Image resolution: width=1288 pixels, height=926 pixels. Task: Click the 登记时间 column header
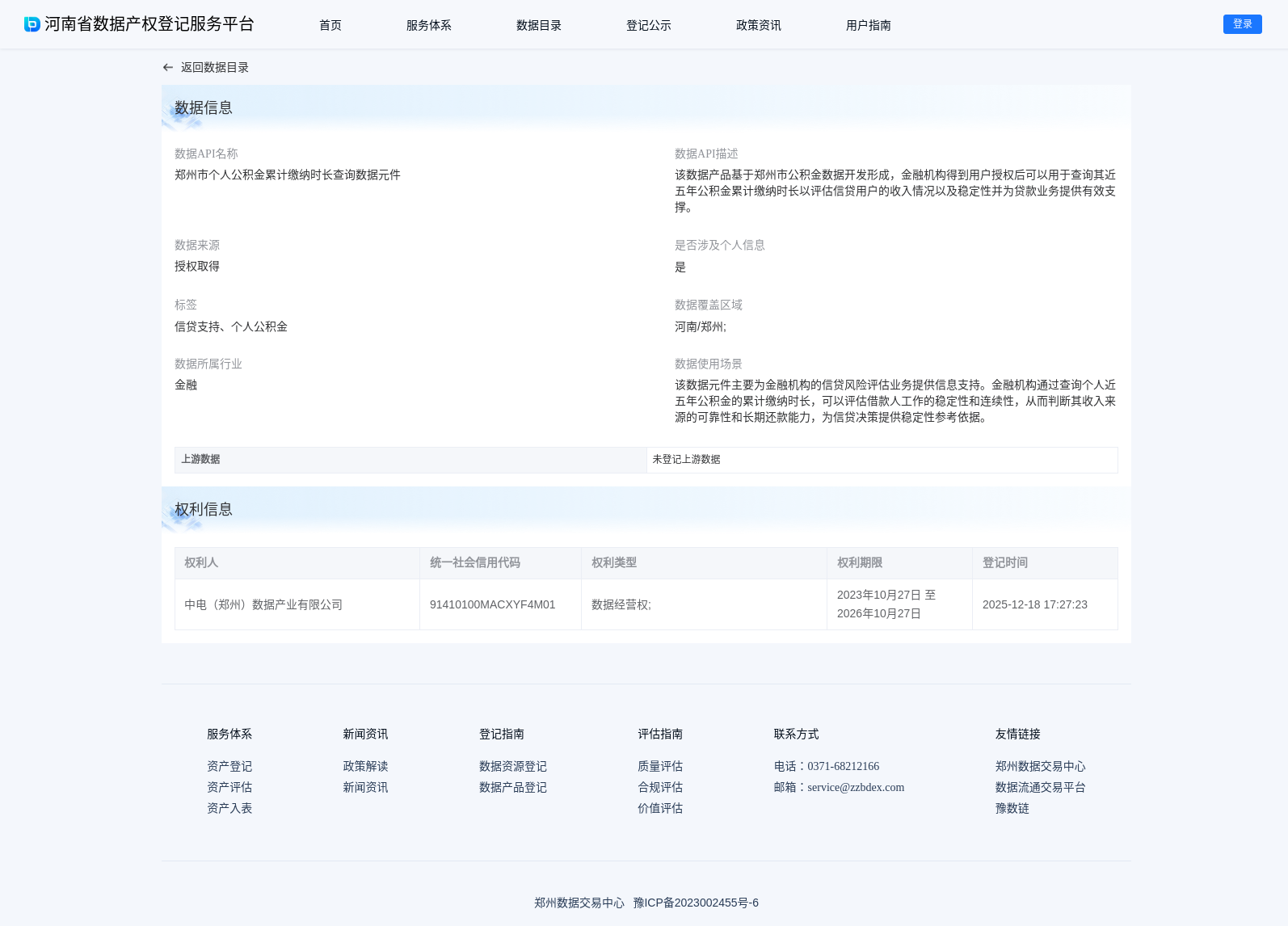tap(1045, 563)
